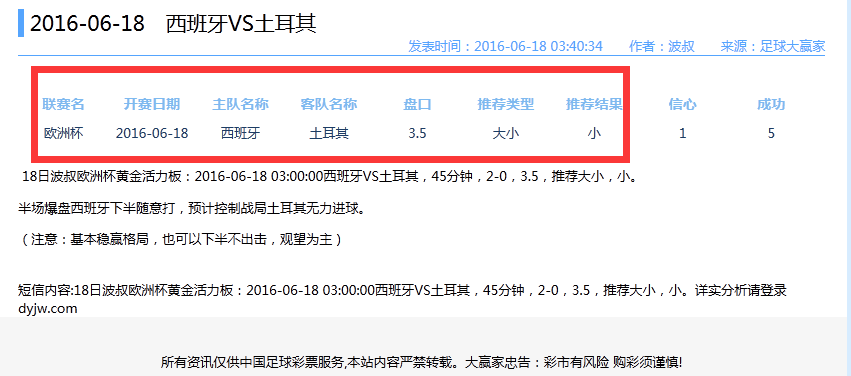Select the 推荐结果 column header
The height and width of the screenshot is (376, 851).
coord(594,104)
